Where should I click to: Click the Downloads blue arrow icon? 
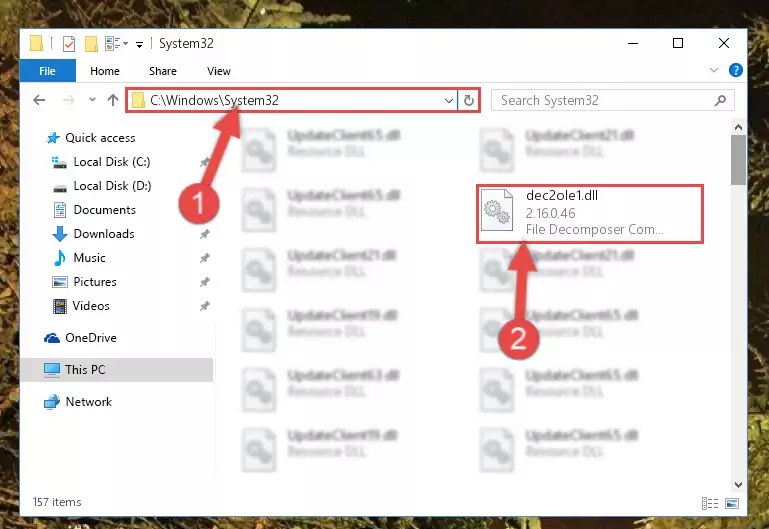pyautogui.click(x=59, y=234)
